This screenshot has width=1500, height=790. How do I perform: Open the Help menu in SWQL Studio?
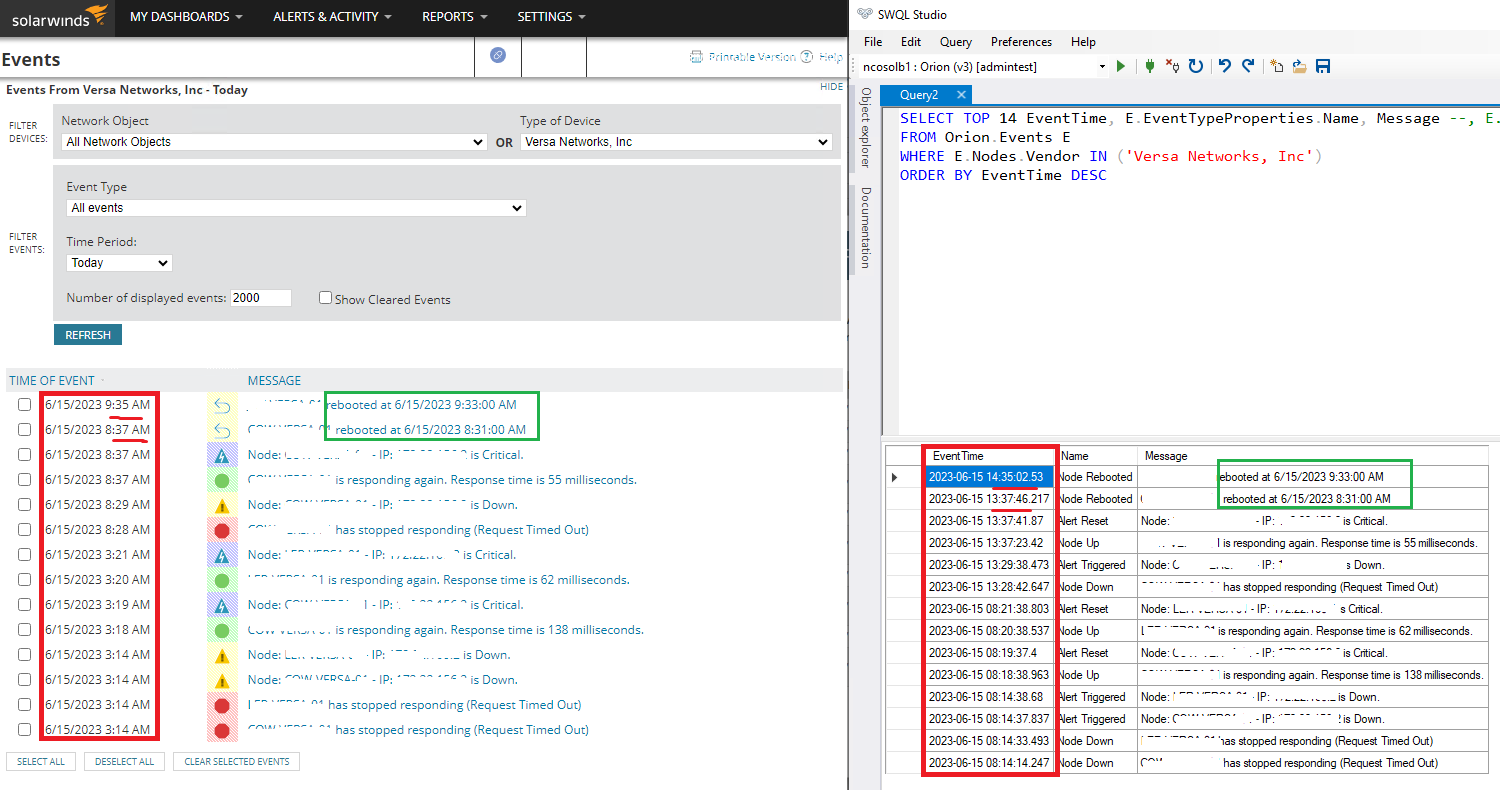pyautogui.click(x=1083, y=42)
